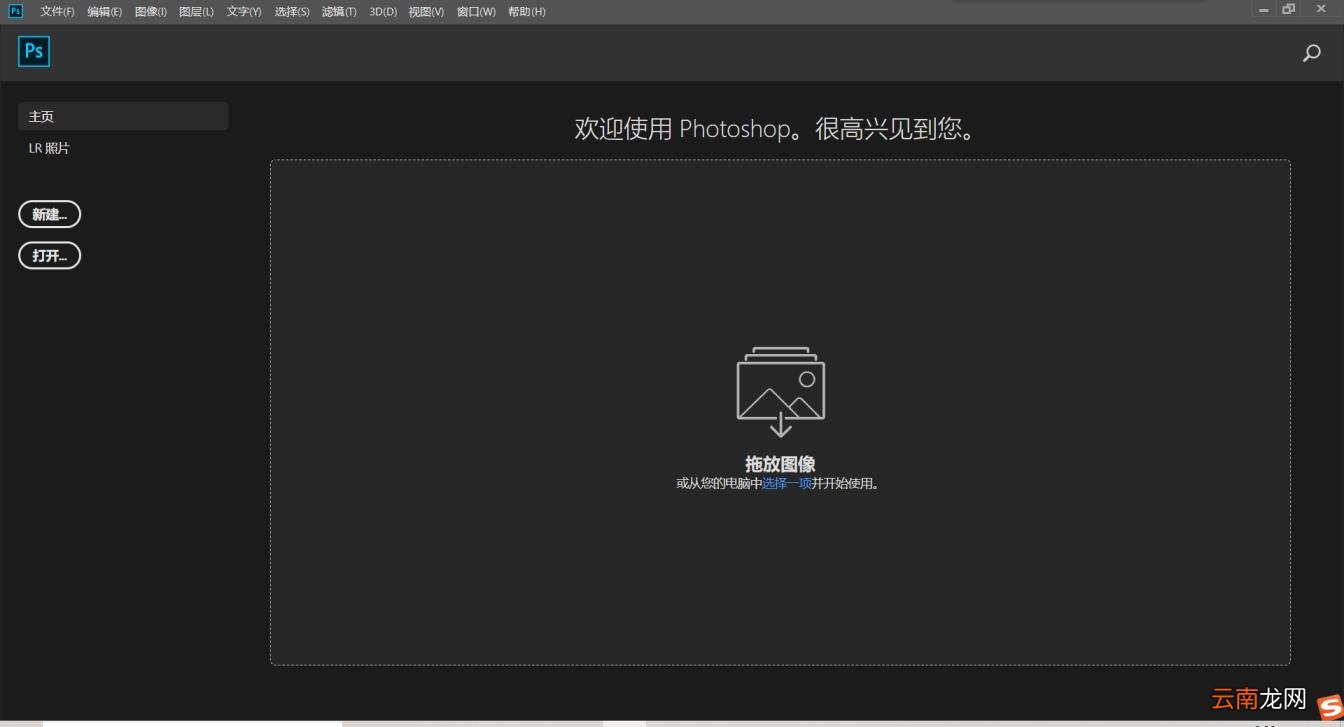The height and width of the screenshot is (727, 1344).
Task: Open the search magnifier icon
Action: 1312,54
